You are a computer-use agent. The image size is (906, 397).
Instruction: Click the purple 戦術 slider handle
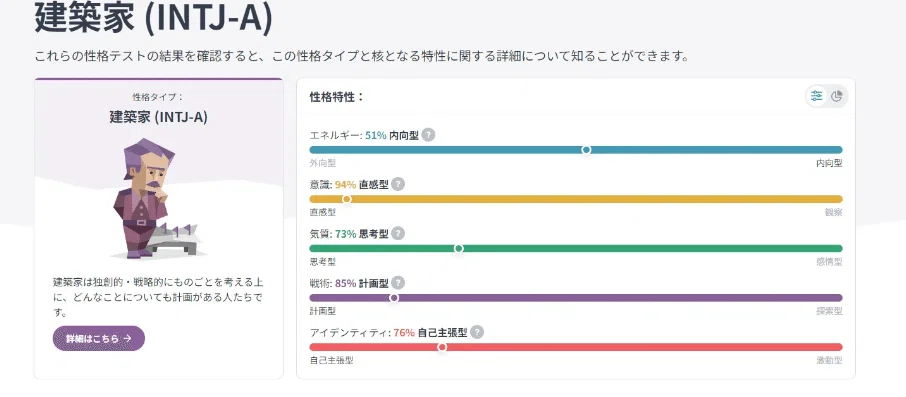[x=394, y=298]
